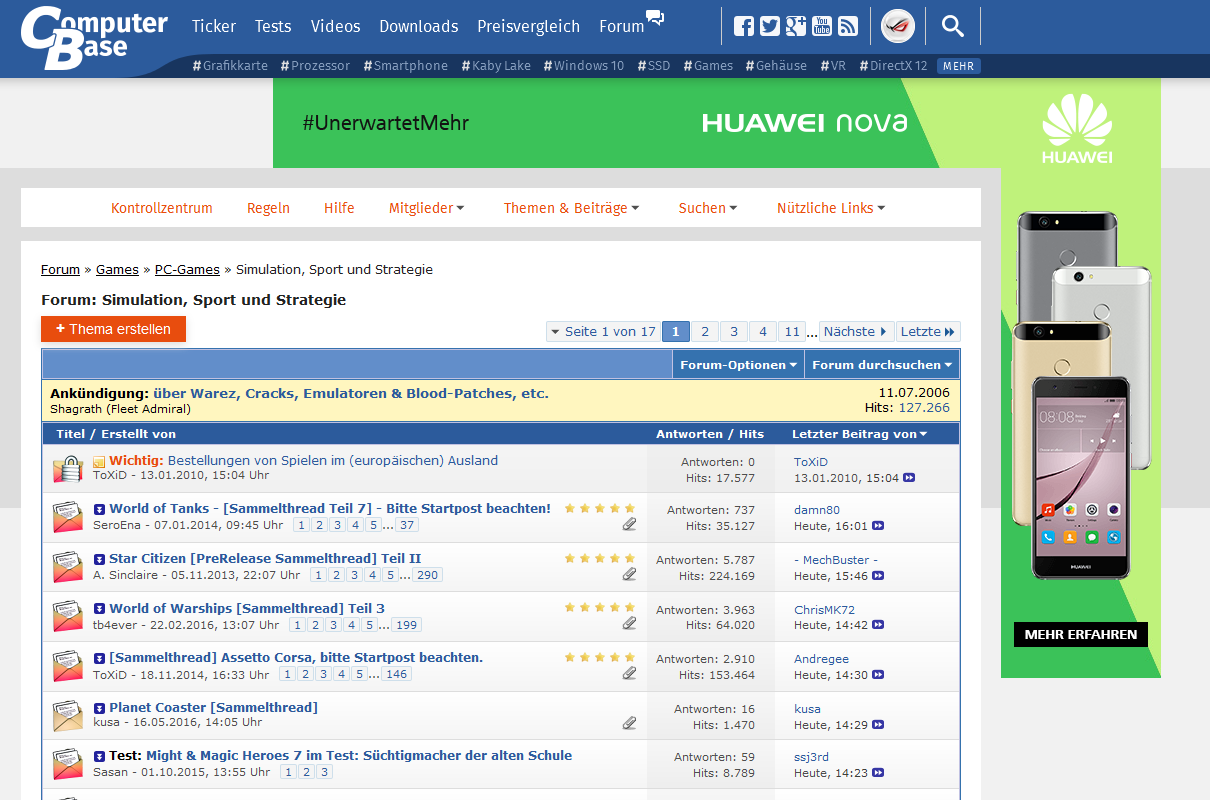The image size is (1210, 800).
Task: Open the Ticker menu item
Action: [213, 26]
